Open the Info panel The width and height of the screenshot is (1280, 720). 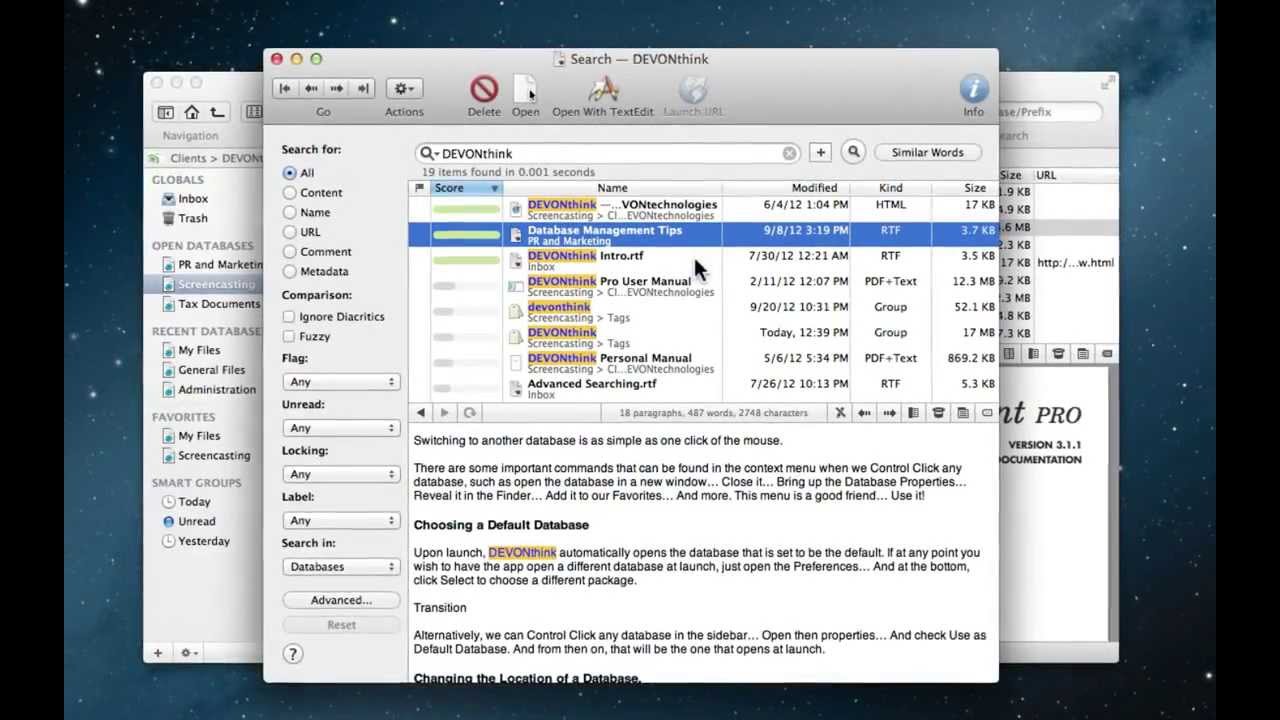click(974, 88)
